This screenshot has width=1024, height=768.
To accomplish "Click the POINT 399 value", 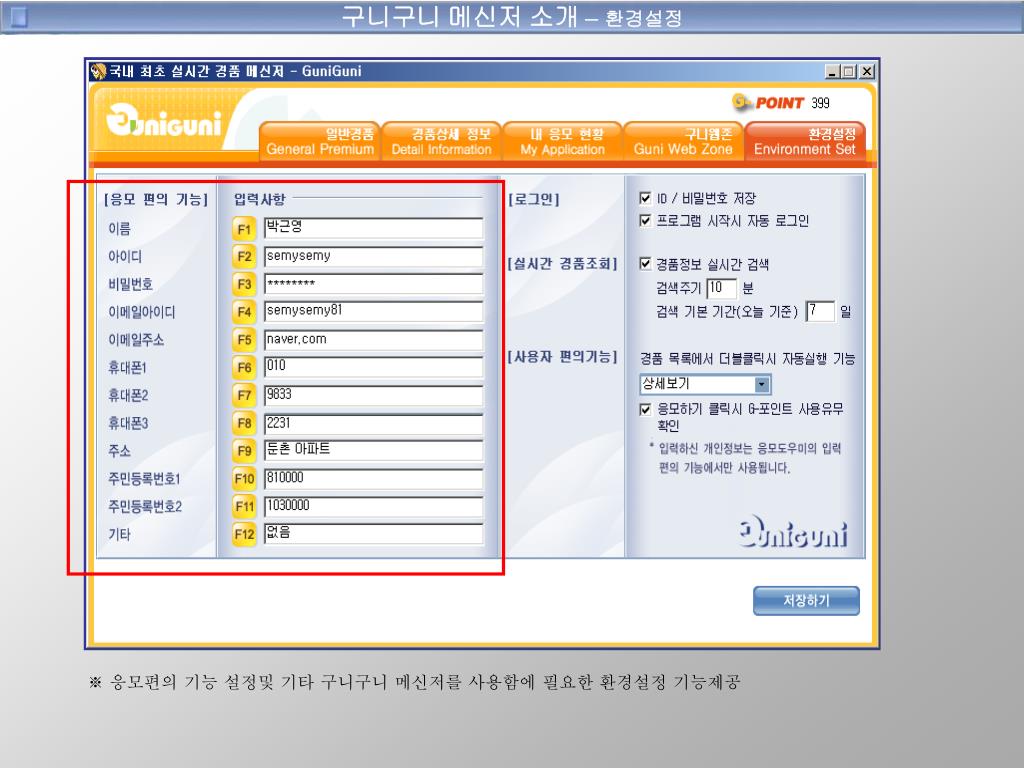I will click(x=820, y=103).
